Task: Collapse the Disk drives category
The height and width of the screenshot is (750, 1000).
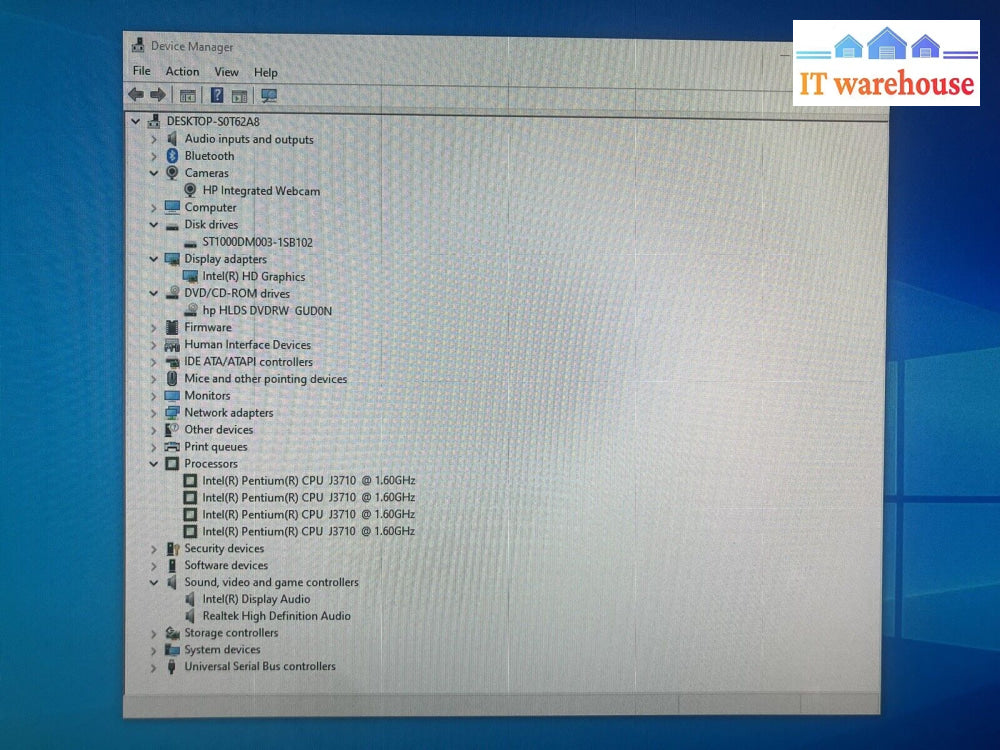Action: (154, 225)
